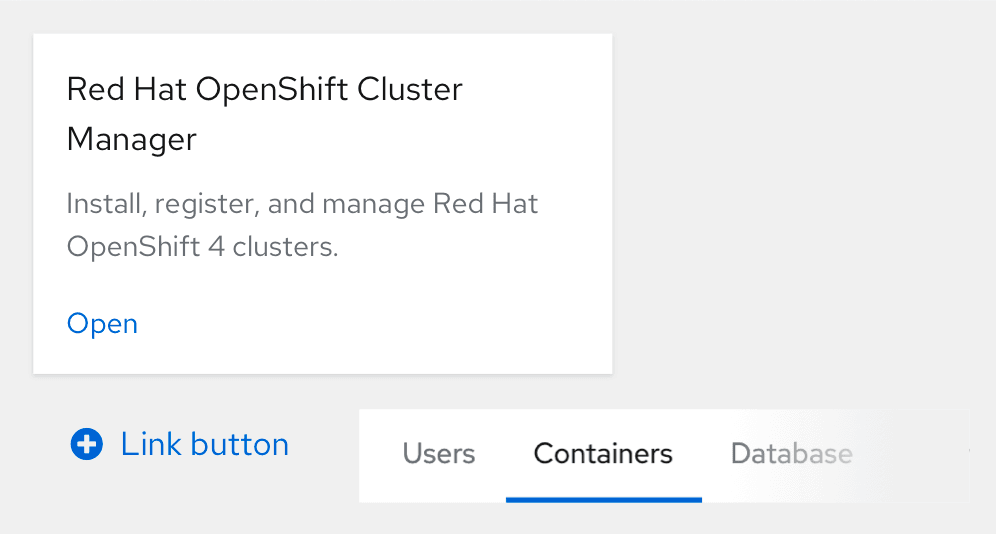The width and height of the screenshot is (996, 534).
Task: Click the "Link button" text
Action: [204, 444]
